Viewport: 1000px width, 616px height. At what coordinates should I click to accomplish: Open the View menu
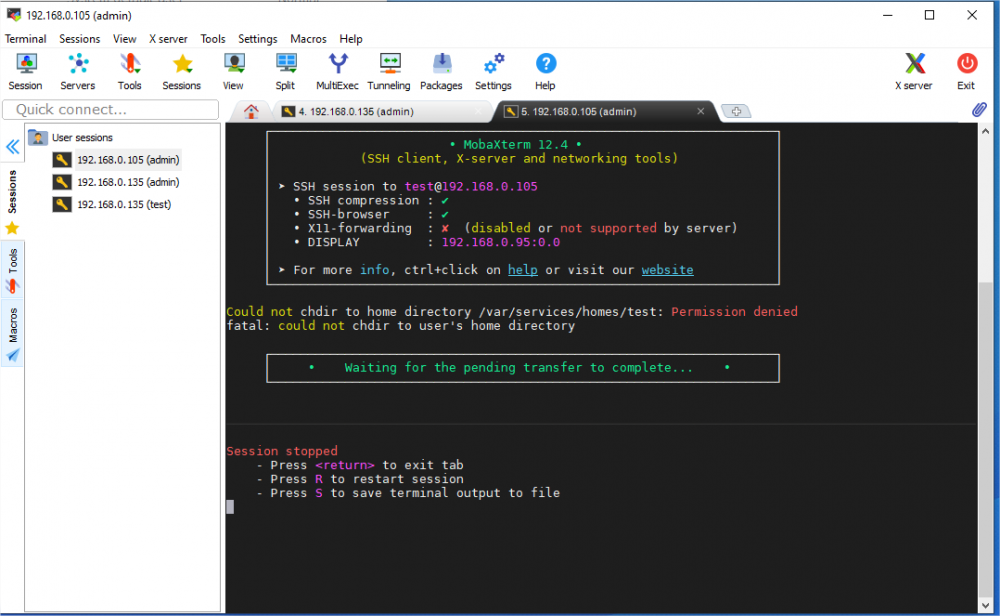(x=124, y=39)
